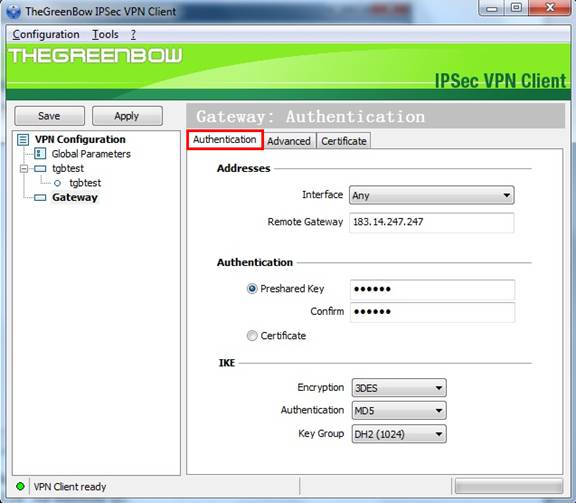576x503 pixels.
Task: Open the Tools menu
Action: (x=105, y=34)
